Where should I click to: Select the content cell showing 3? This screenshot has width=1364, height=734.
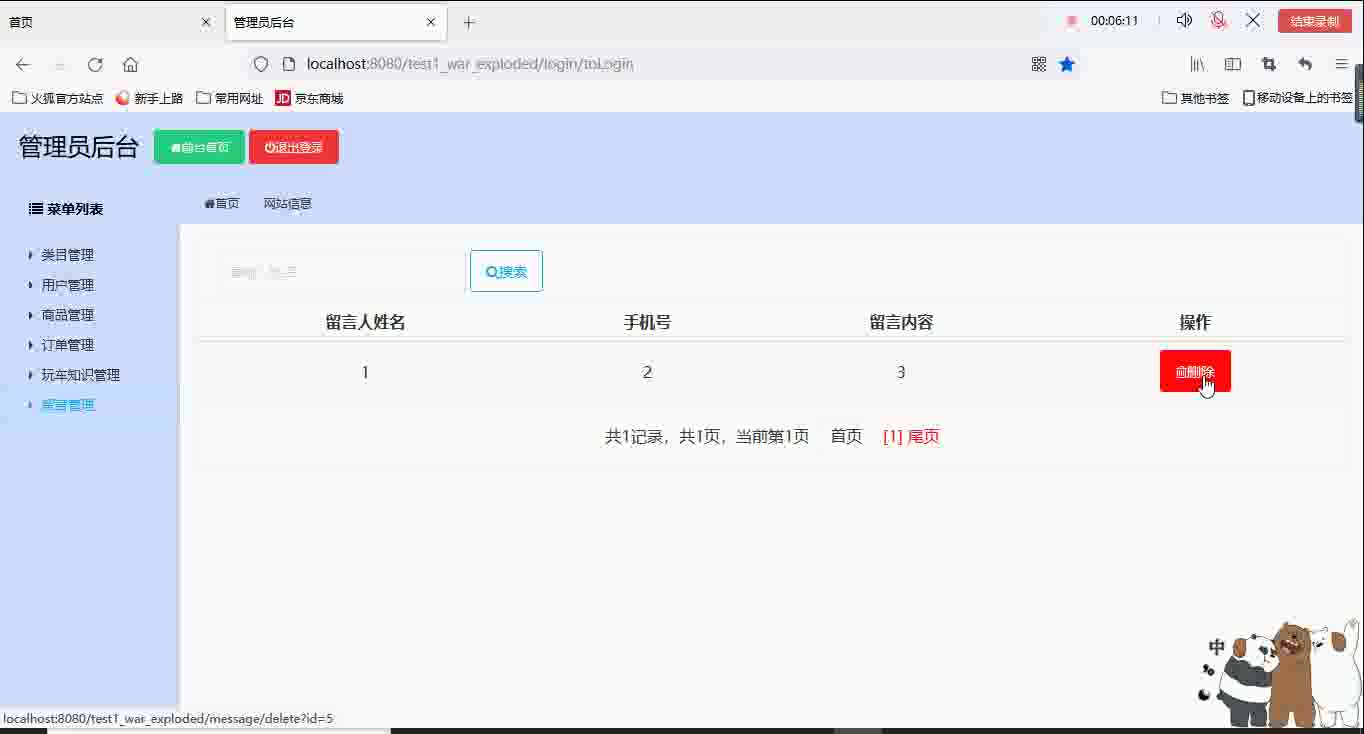pos(901,372)
